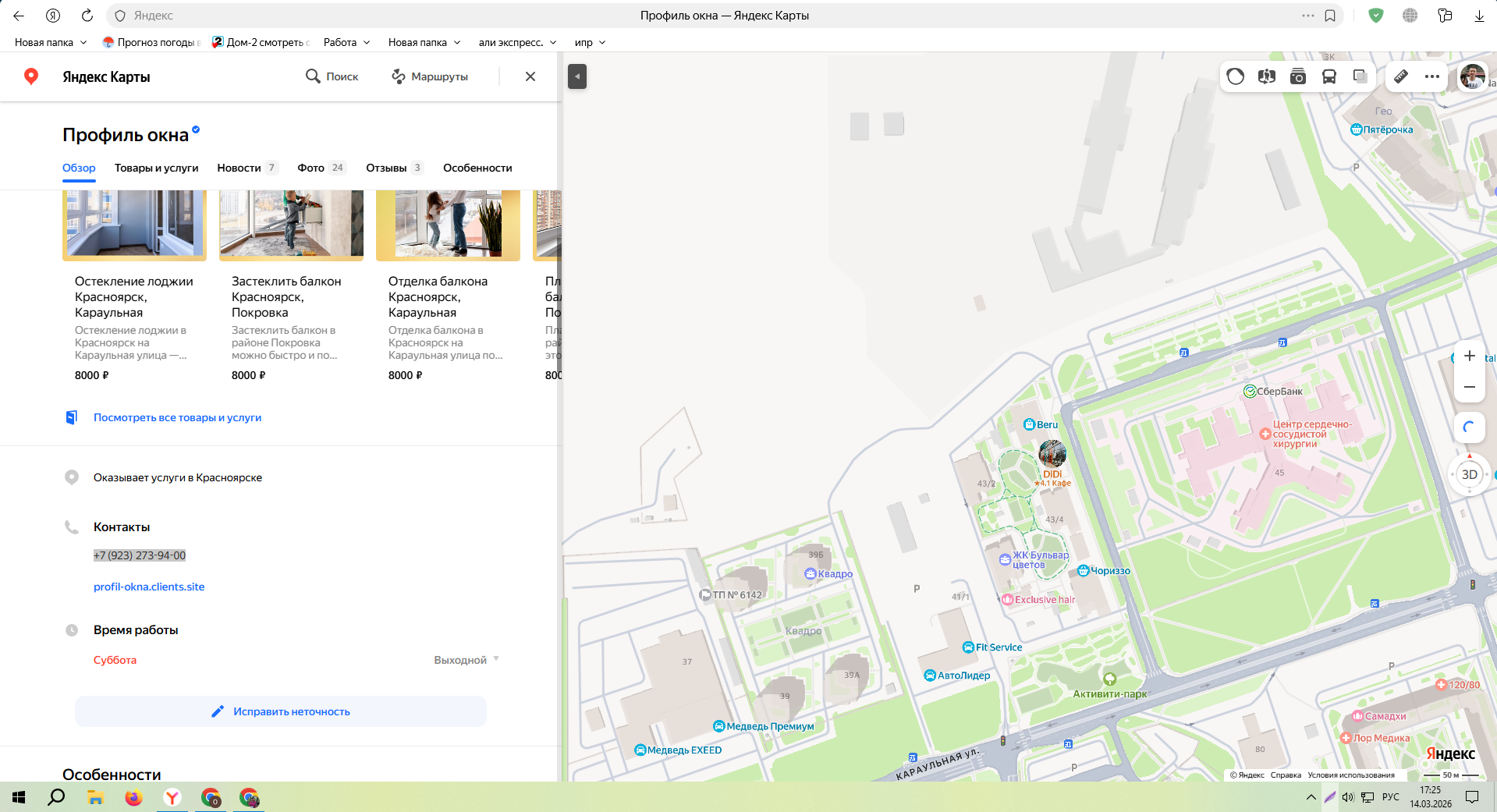Open map layers selector
This screenshot has width=1497, height=812.
coord(1360,76)
